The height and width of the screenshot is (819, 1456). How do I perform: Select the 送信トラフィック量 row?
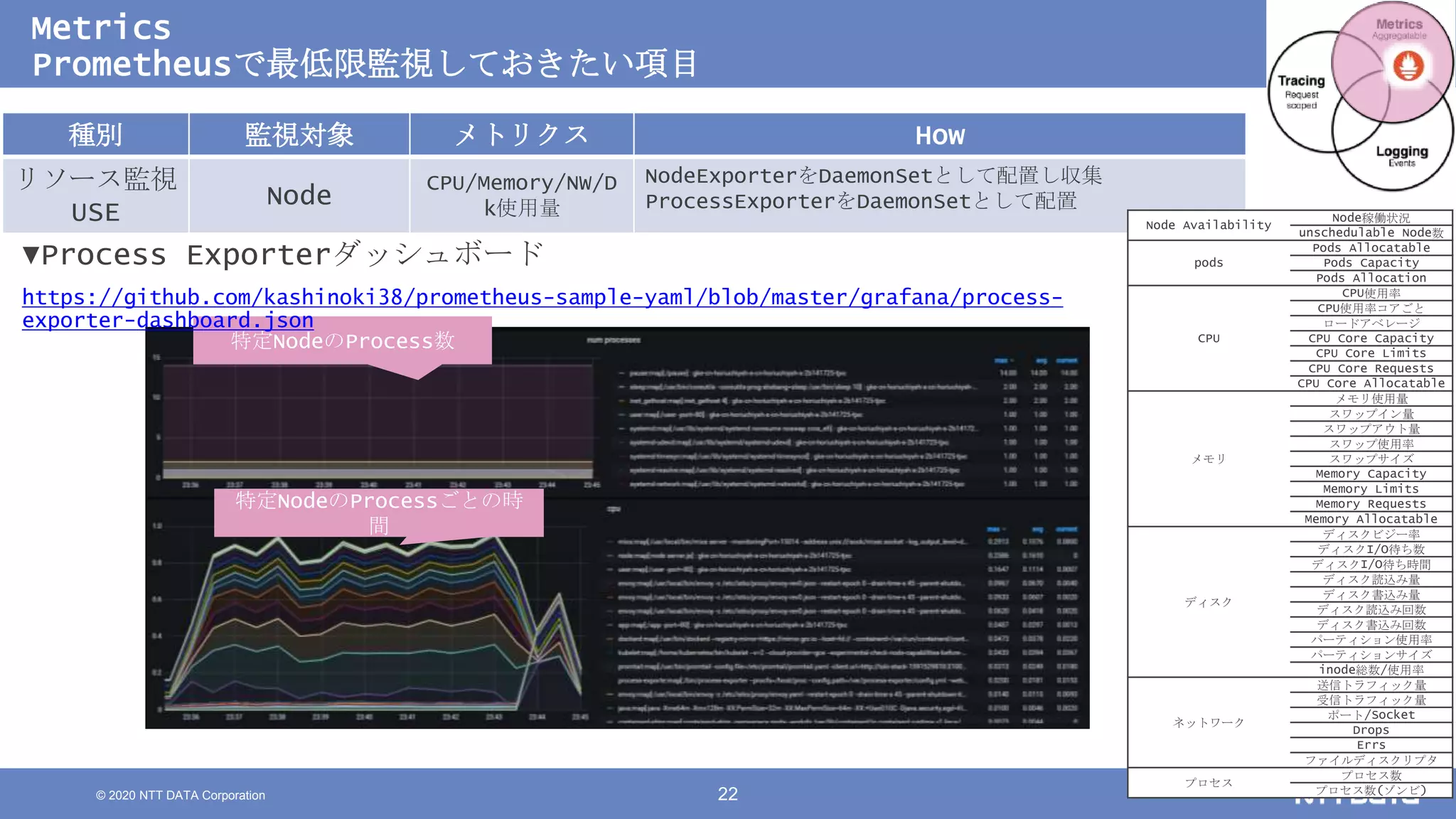[1371, 685]
